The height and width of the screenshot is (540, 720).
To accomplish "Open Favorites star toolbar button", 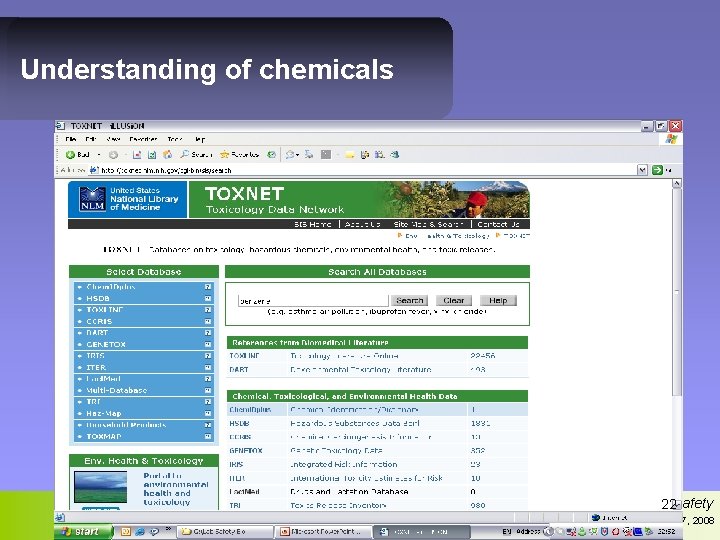I will pyautogui.click(x=240, y=155).
